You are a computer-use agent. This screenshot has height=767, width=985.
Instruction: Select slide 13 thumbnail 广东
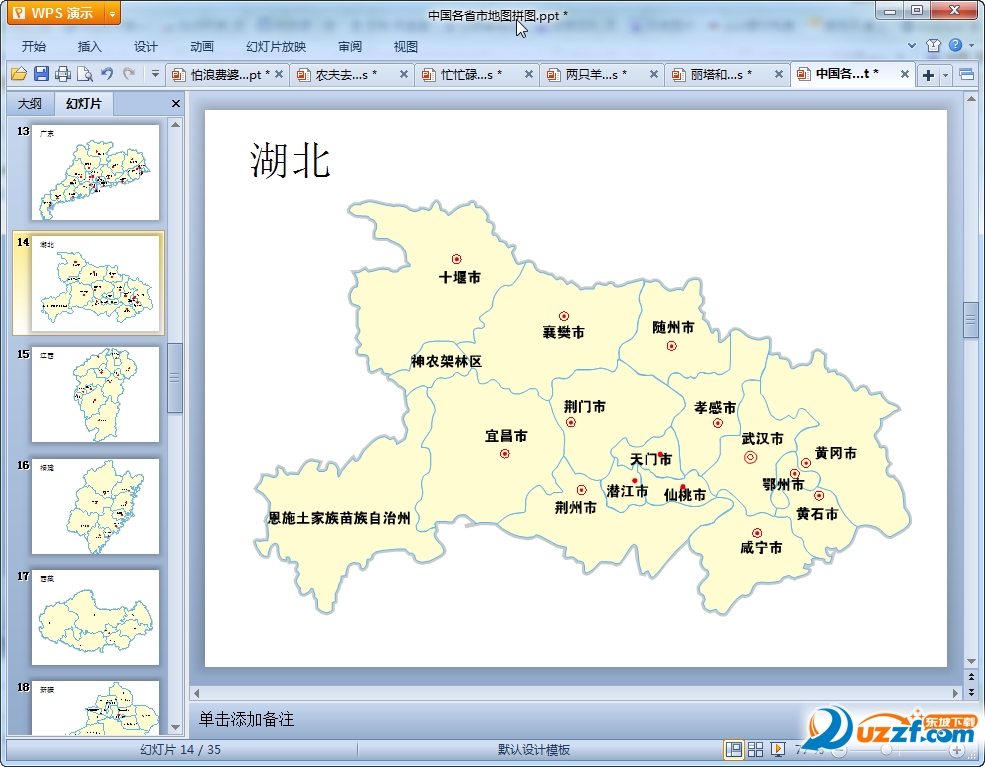point(95,172)
